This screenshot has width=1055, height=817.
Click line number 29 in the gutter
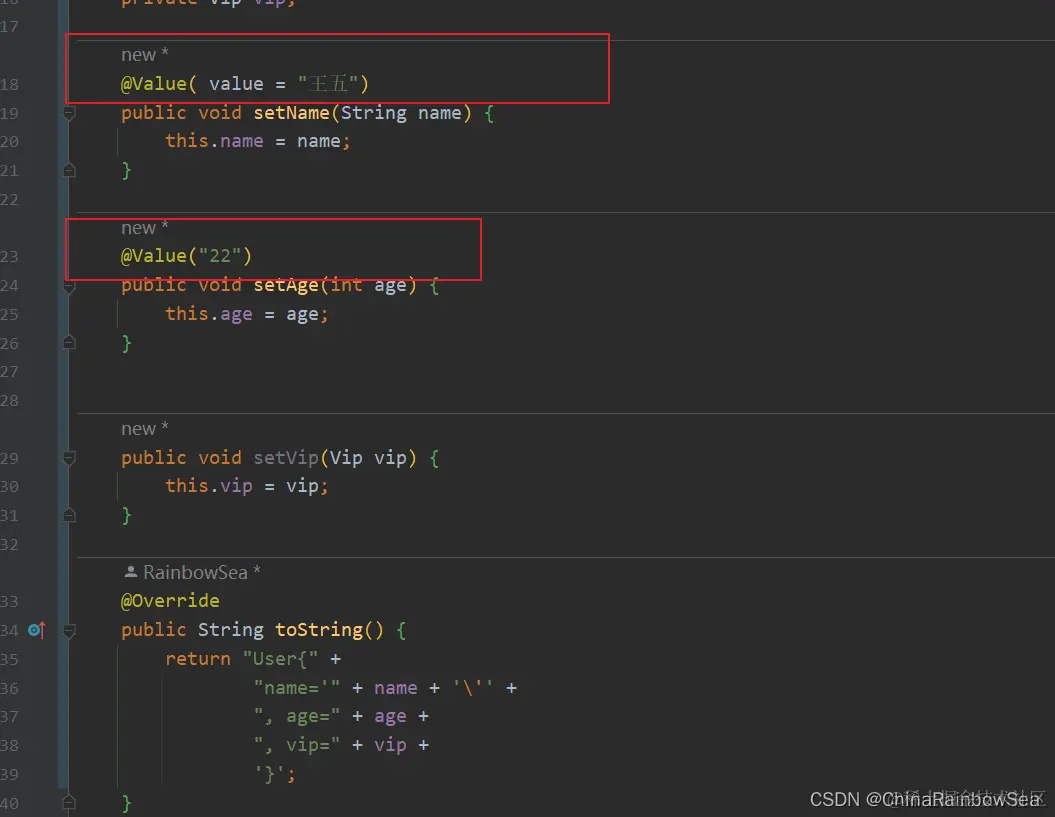click(9, 458)
